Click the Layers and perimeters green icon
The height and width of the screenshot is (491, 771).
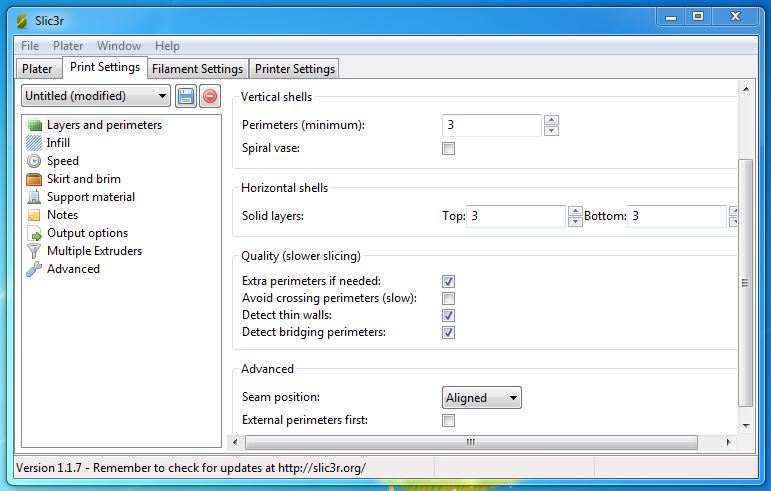point(34,125)
